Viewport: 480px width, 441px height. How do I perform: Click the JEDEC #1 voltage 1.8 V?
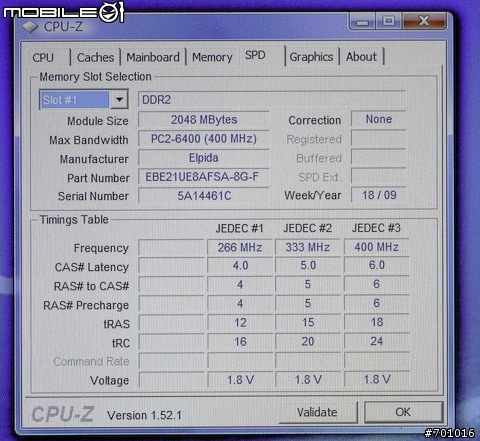tap(240, 380)
